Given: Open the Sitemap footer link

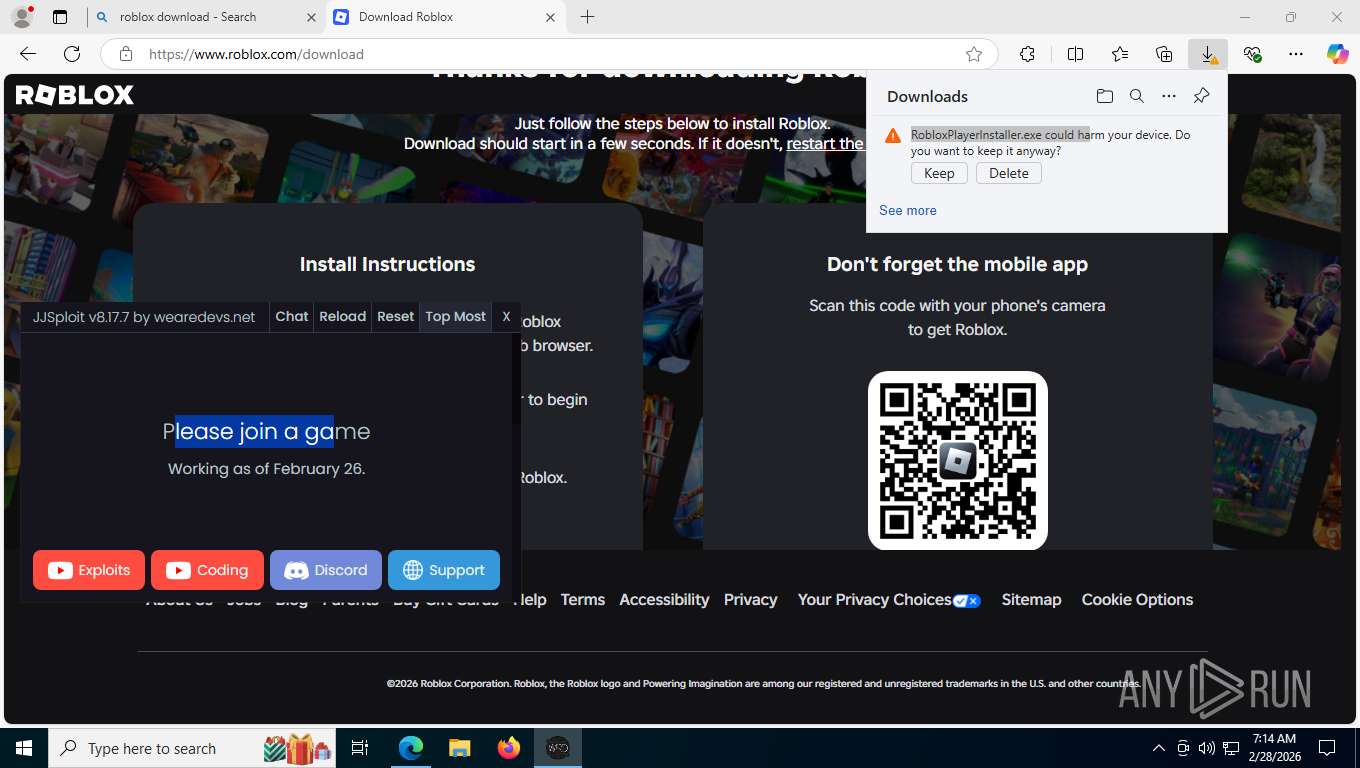Looking at the screenshot, I should click(x=1031, y=600).
